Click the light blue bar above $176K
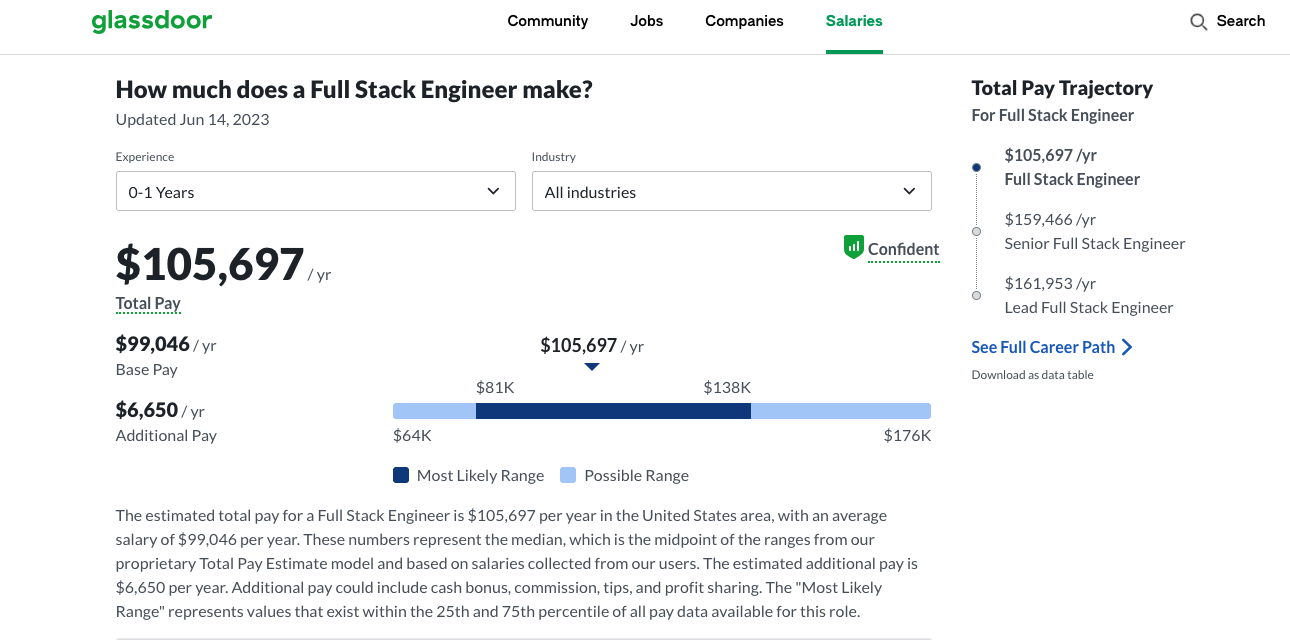This screenshot has width=1290, height=640. tap(841, 411)
